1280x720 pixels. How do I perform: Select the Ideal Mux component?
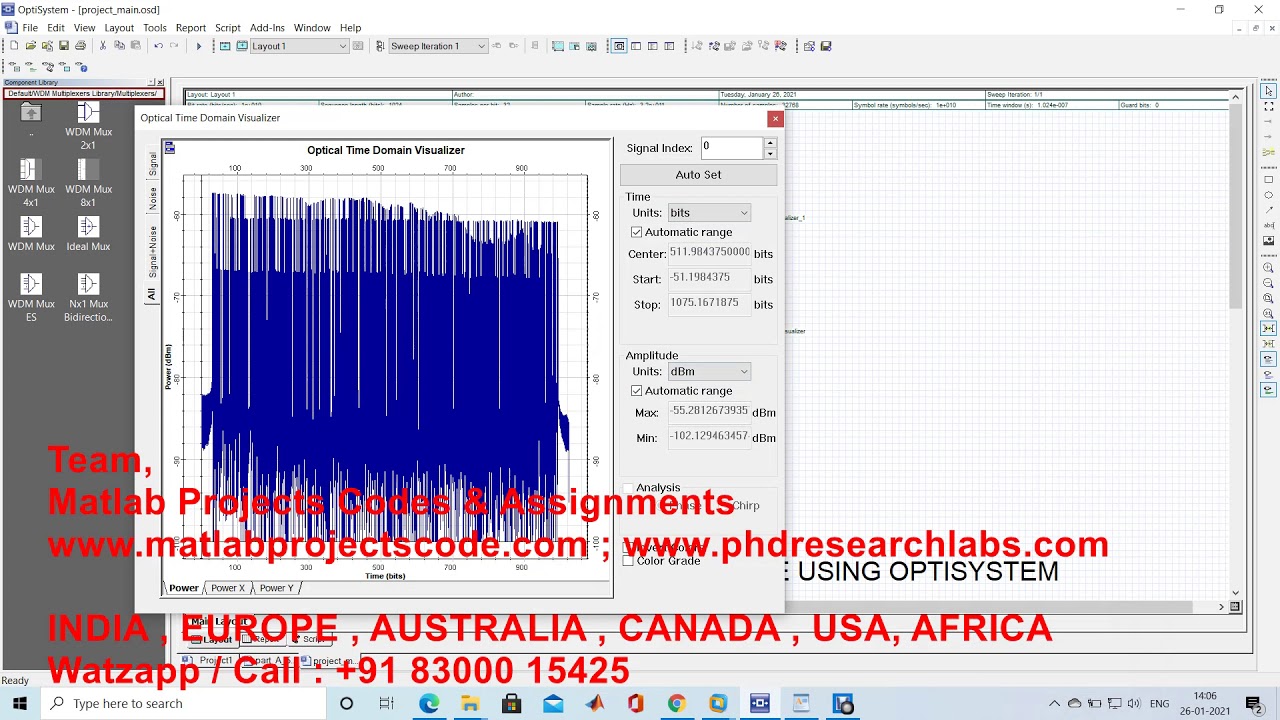[88, 235]
